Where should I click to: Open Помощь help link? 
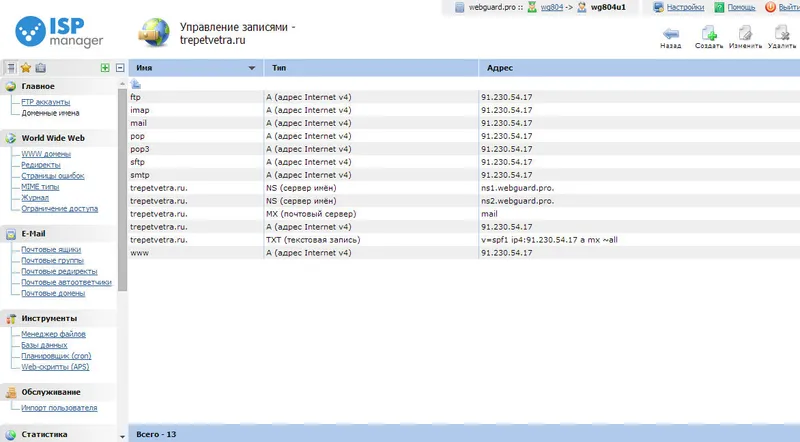point(741,7)
